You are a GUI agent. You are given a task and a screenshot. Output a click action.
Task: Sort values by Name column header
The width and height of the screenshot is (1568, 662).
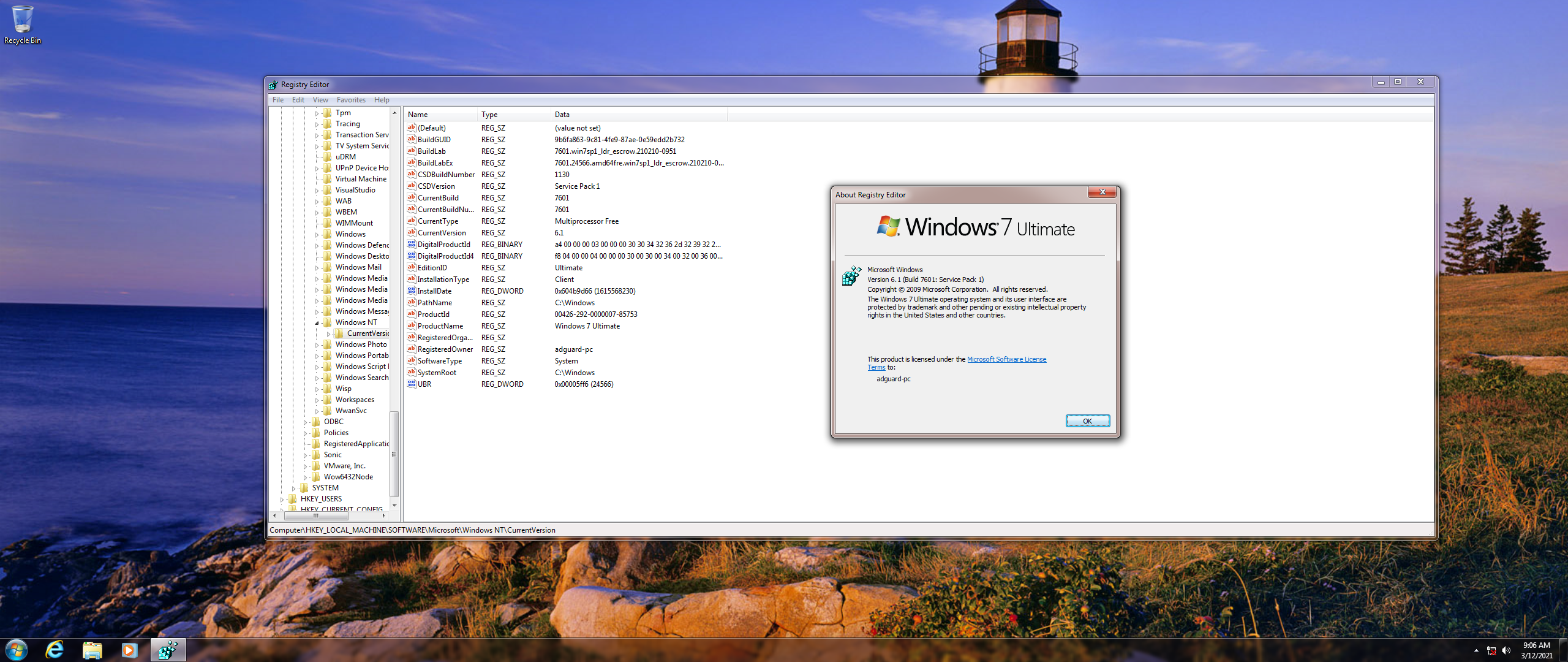click(440, 115)
